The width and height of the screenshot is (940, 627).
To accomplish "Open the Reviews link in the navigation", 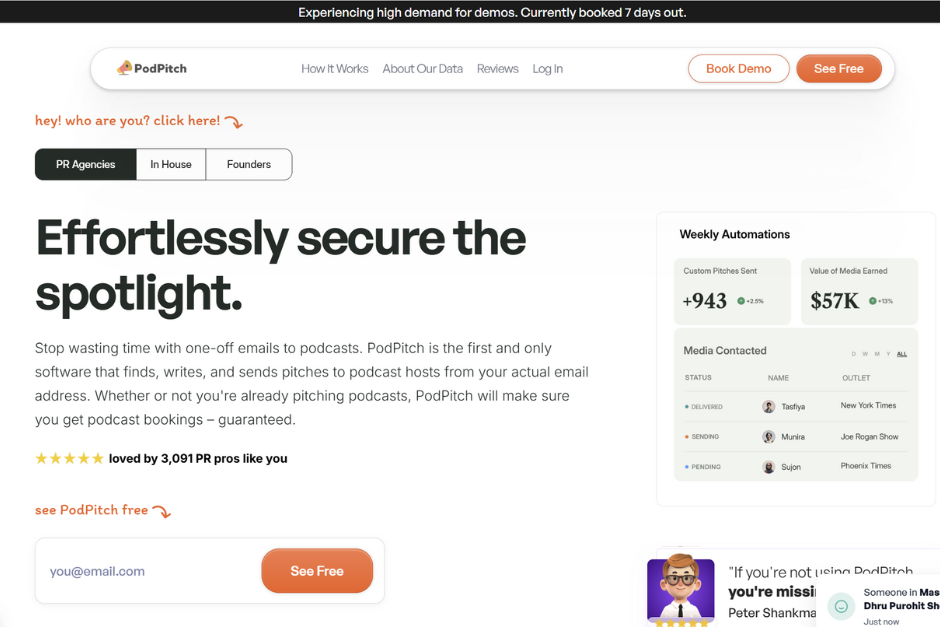I will 497,68.
